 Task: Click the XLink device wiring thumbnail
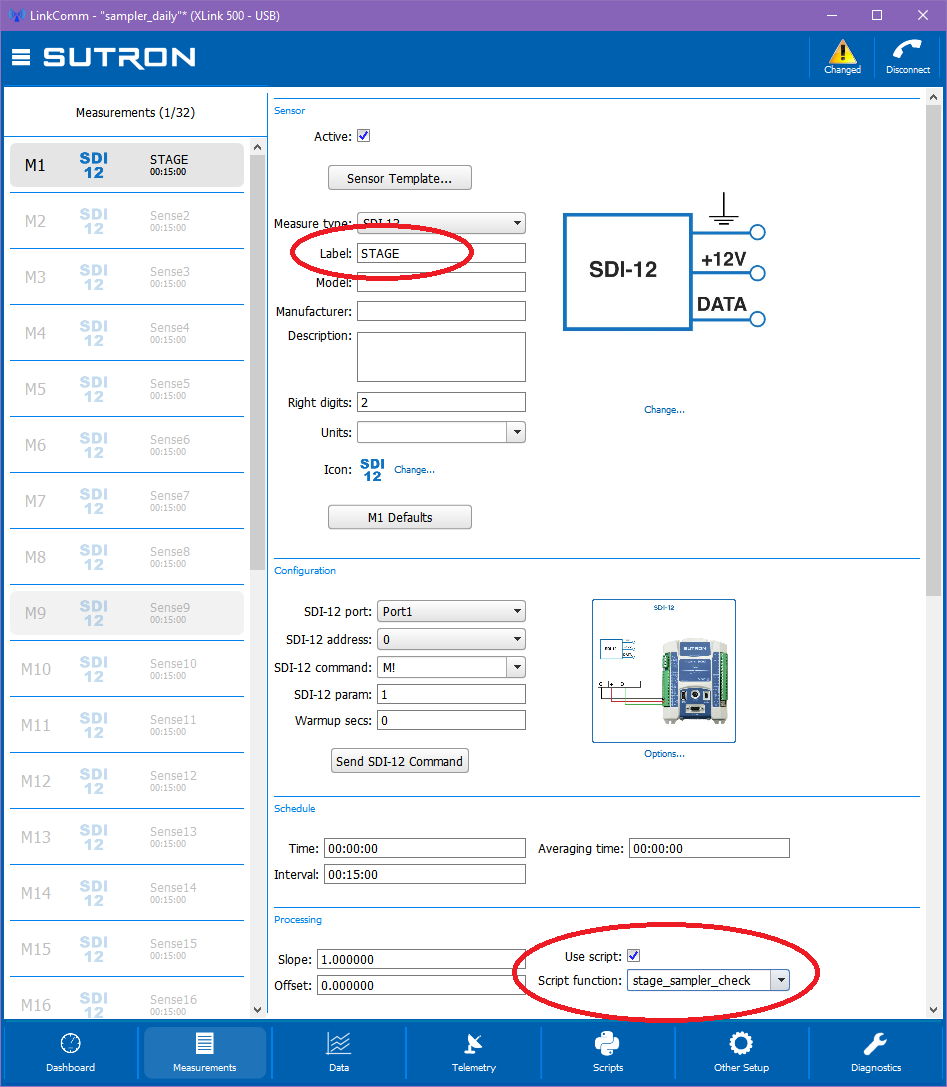coord(663,671)
